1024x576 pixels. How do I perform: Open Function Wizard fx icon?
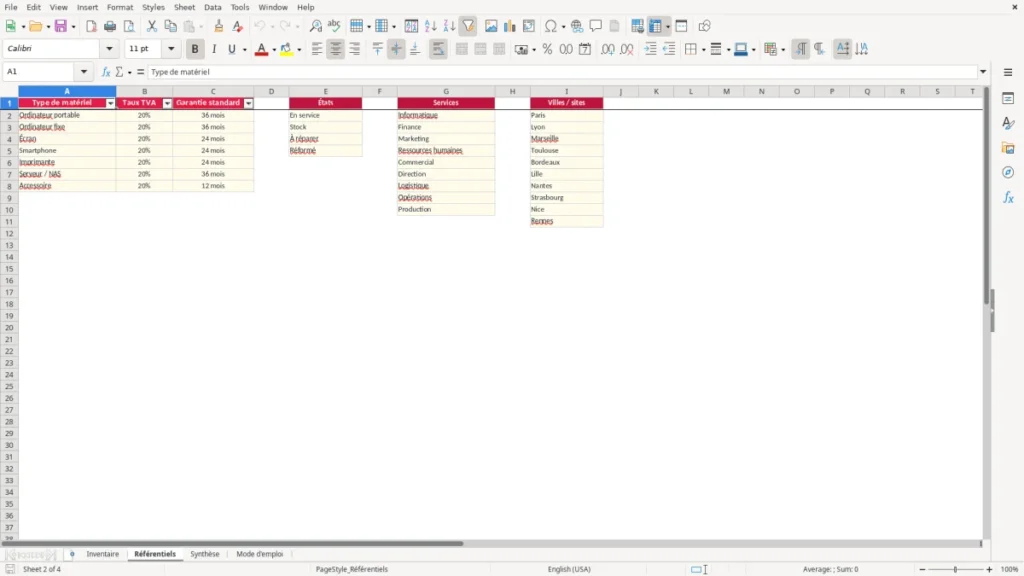(x=106, y=72)
